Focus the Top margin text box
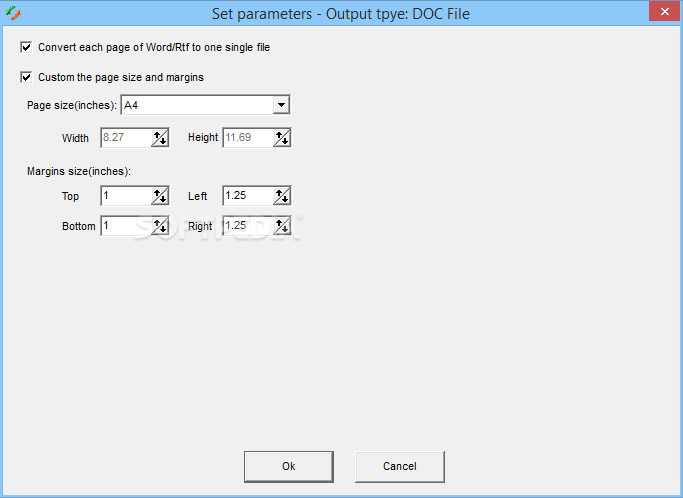Image resolution: width=683 pixels, height=498 pixels. (125, 196)
